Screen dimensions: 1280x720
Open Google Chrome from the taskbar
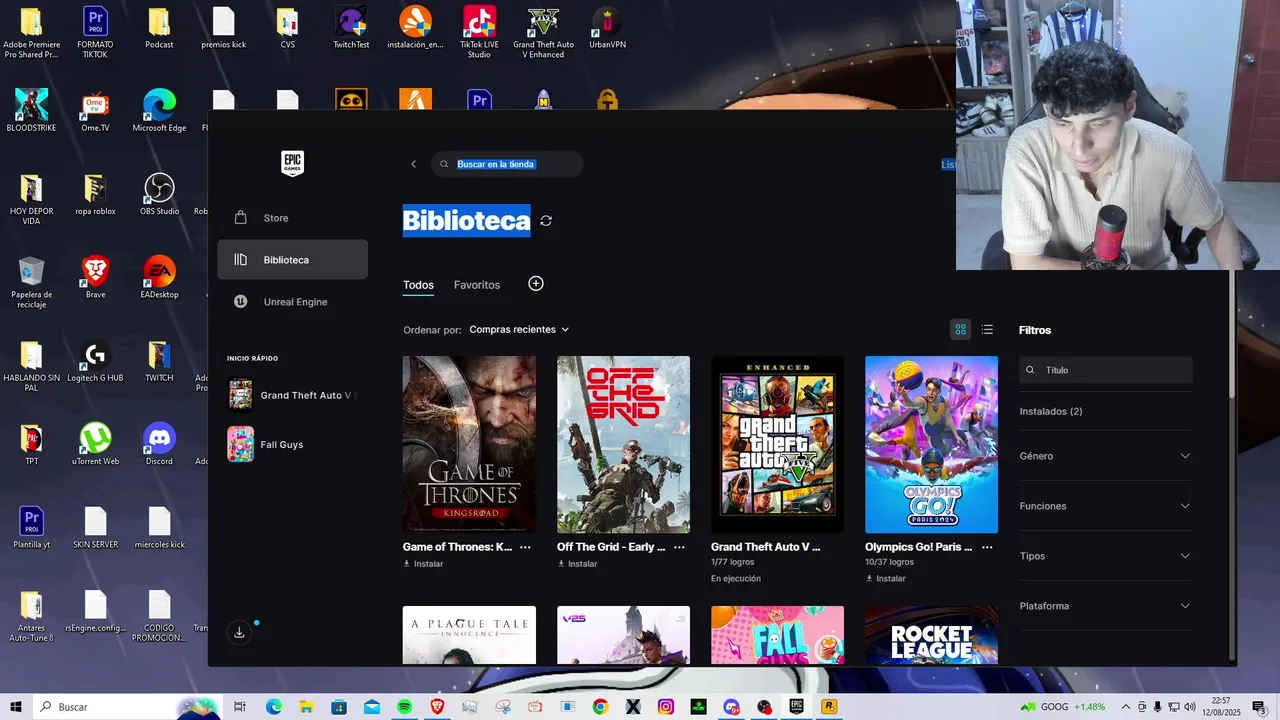[x=600, y=707]
